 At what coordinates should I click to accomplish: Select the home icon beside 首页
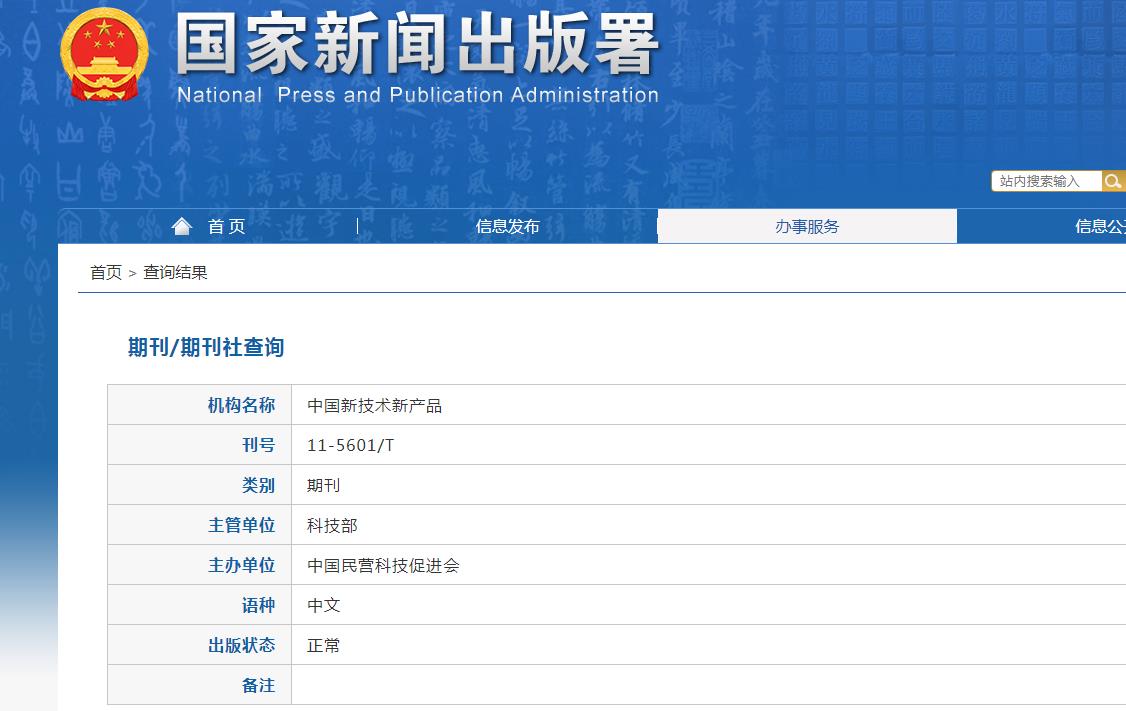(180, 225)
